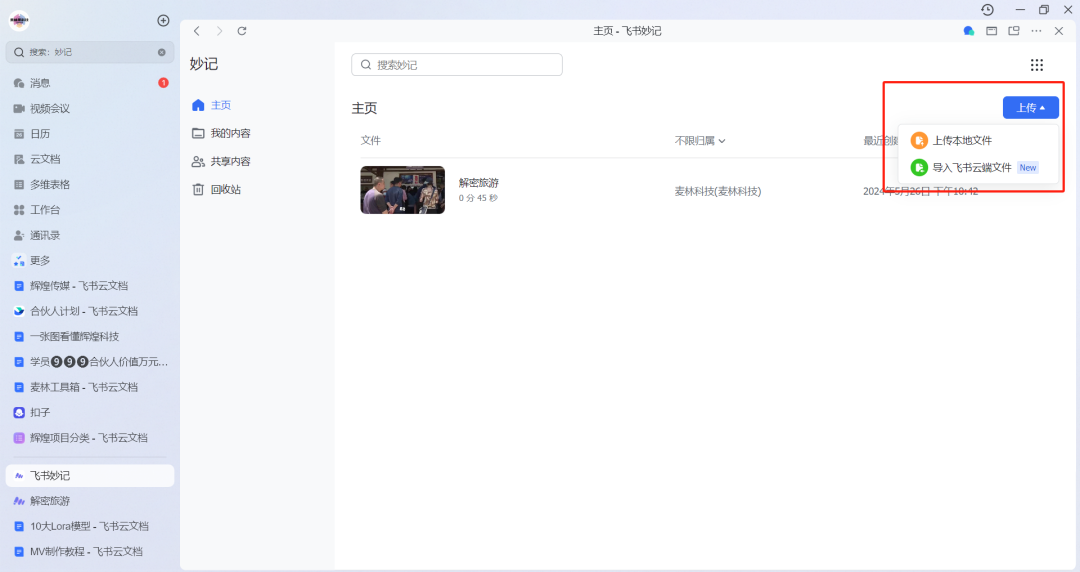The height and width of the screenshot is (572, 1080).
Task: Select 上传本地文件 from the upload menu
Action: click(977, 141)
